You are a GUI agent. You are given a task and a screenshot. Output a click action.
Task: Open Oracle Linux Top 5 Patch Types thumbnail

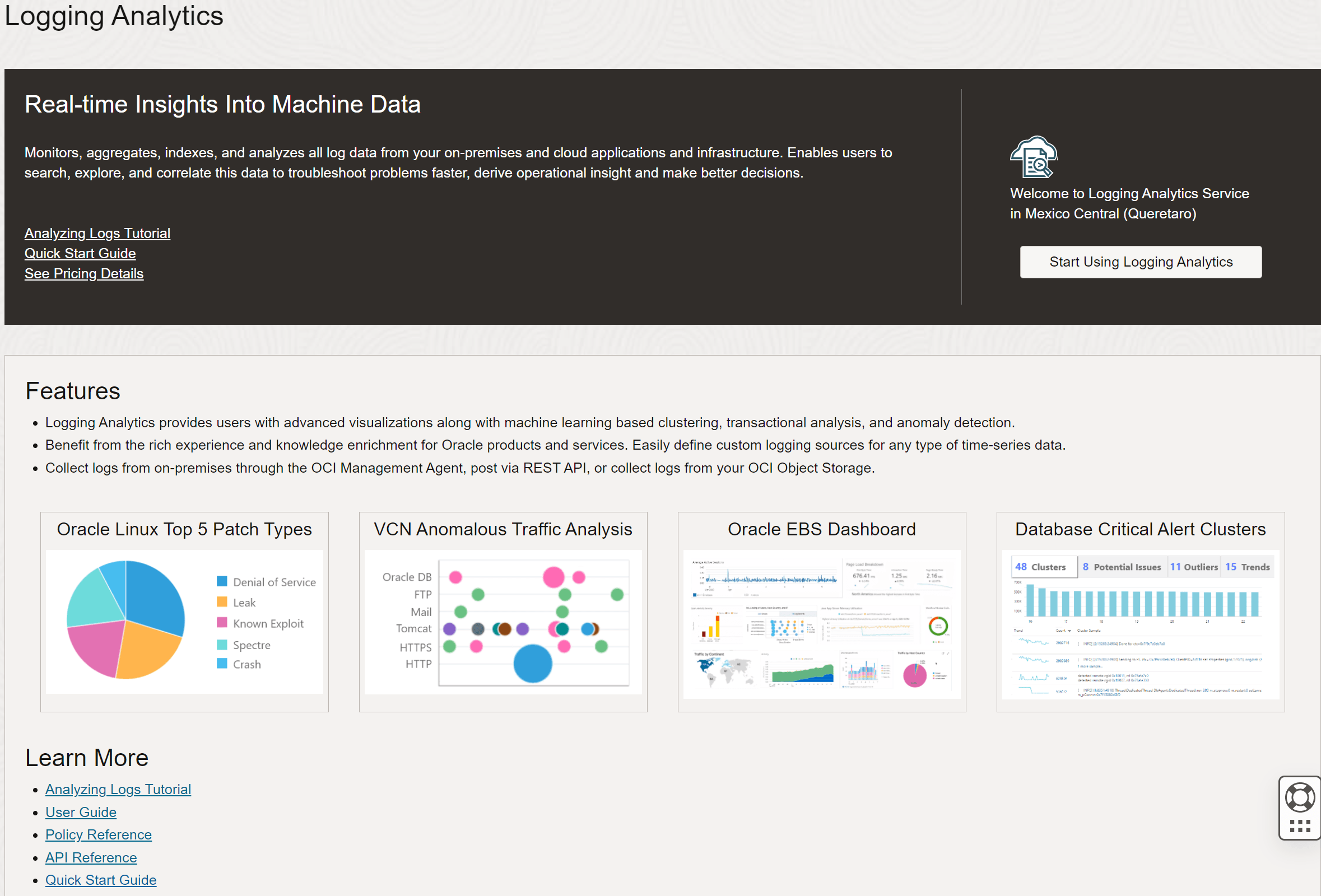(x=184, y=621)
